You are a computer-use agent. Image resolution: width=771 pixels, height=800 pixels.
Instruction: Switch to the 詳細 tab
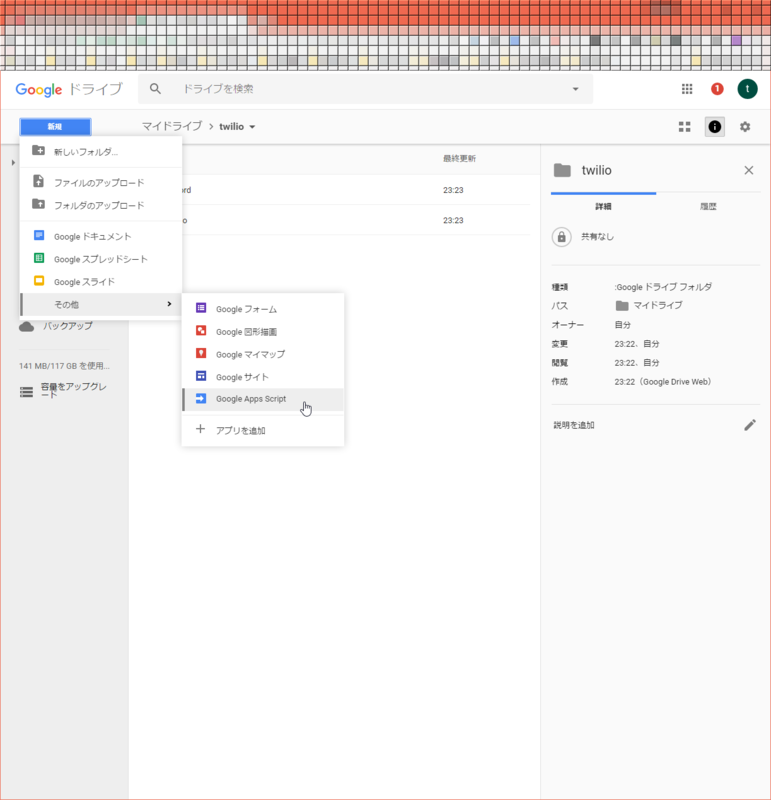point(603,206)
